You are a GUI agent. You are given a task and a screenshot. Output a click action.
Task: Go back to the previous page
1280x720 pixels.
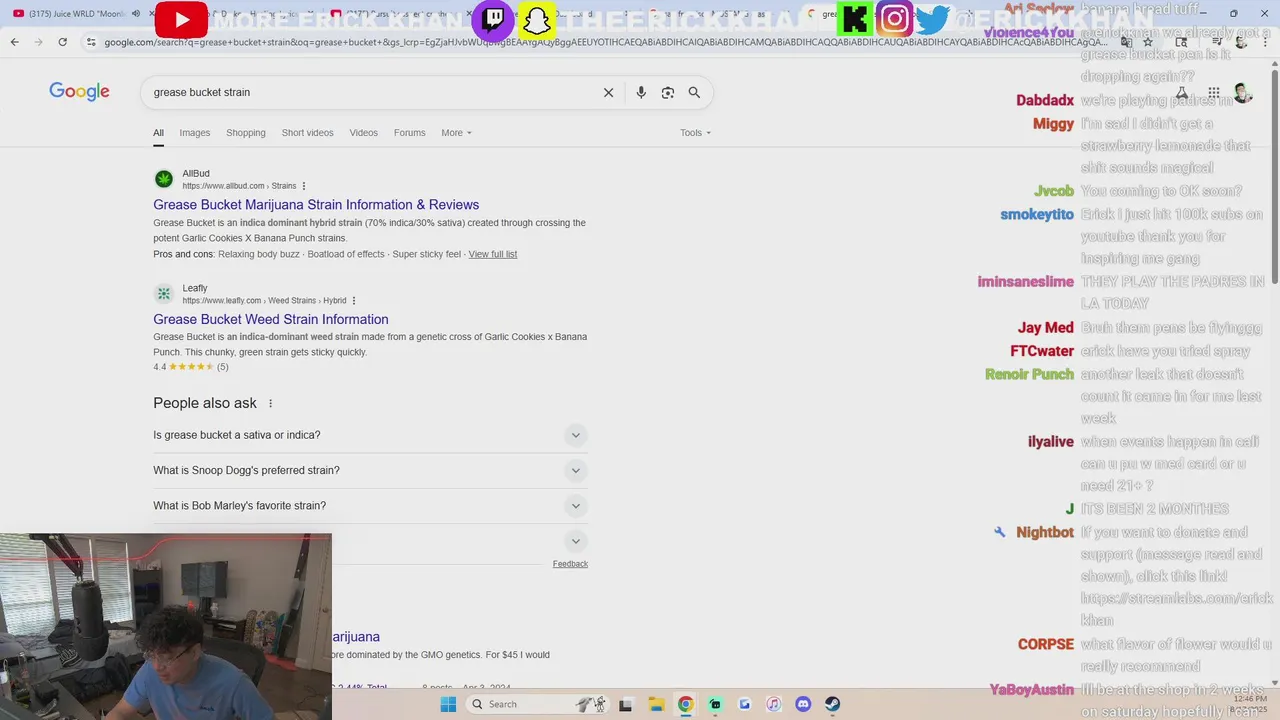point(14,42)
